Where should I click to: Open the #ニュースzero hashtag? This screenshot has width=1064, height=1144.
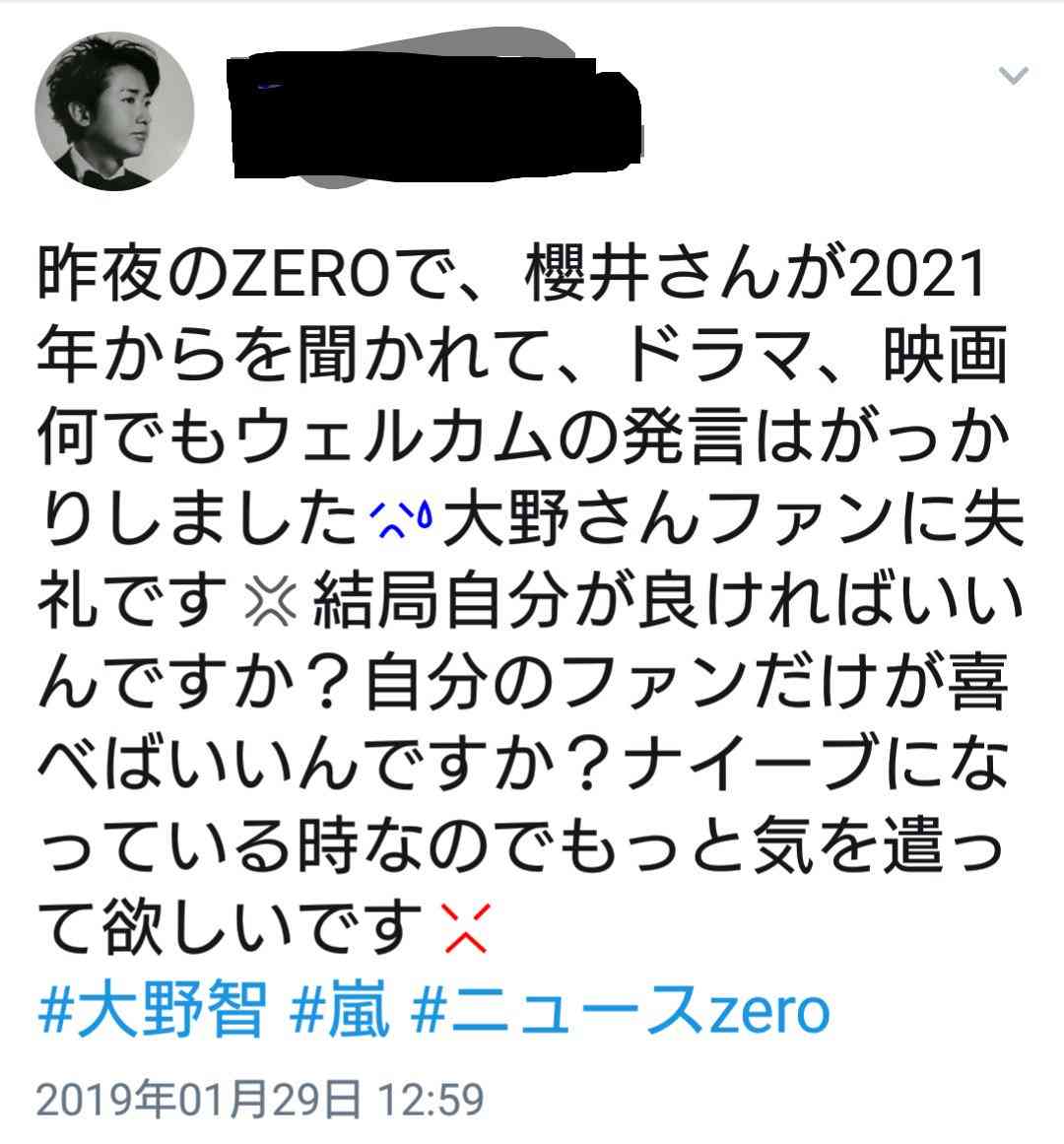coord(621,1011)
